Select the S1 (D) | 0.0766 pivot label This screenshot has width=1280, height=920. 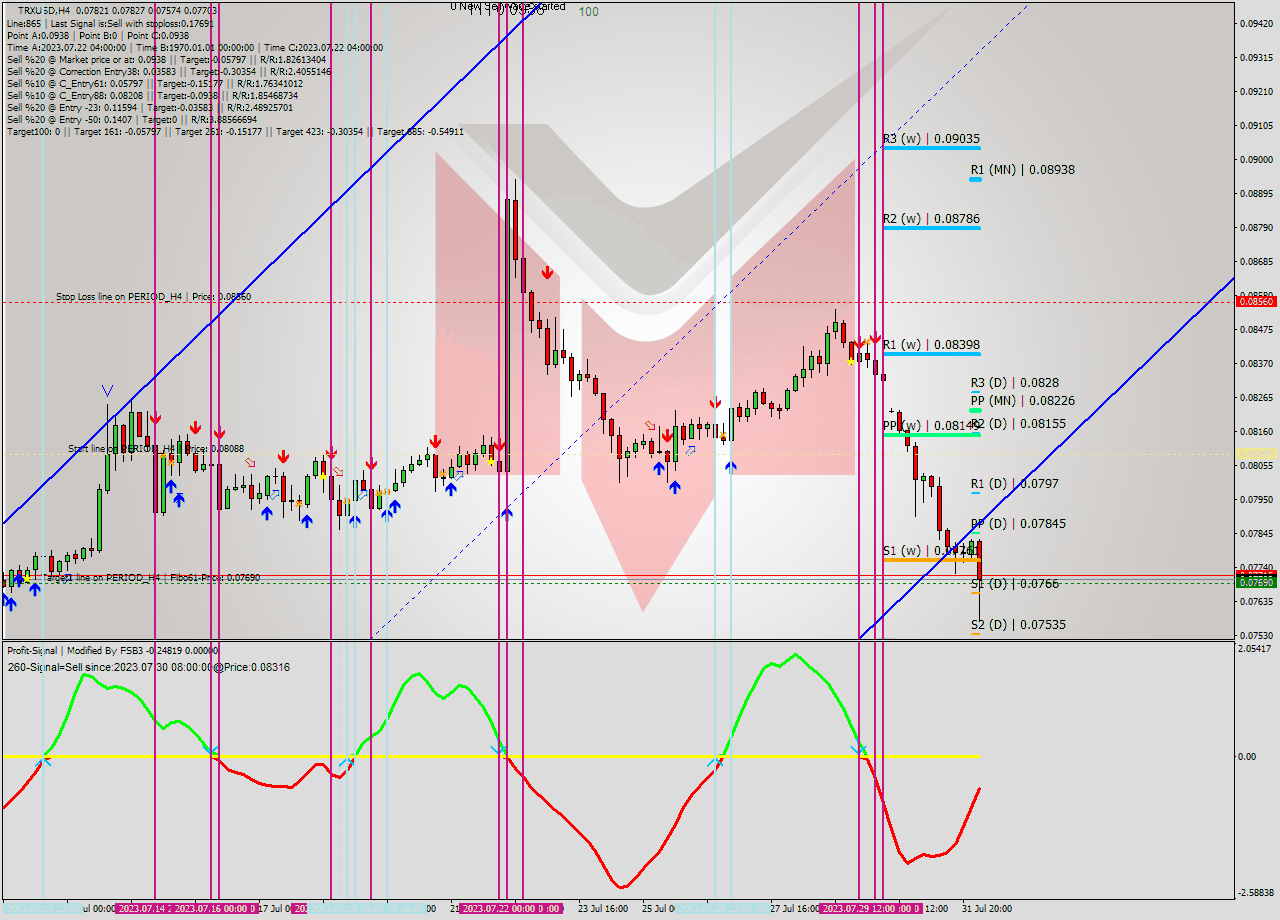pos(1014,583)
